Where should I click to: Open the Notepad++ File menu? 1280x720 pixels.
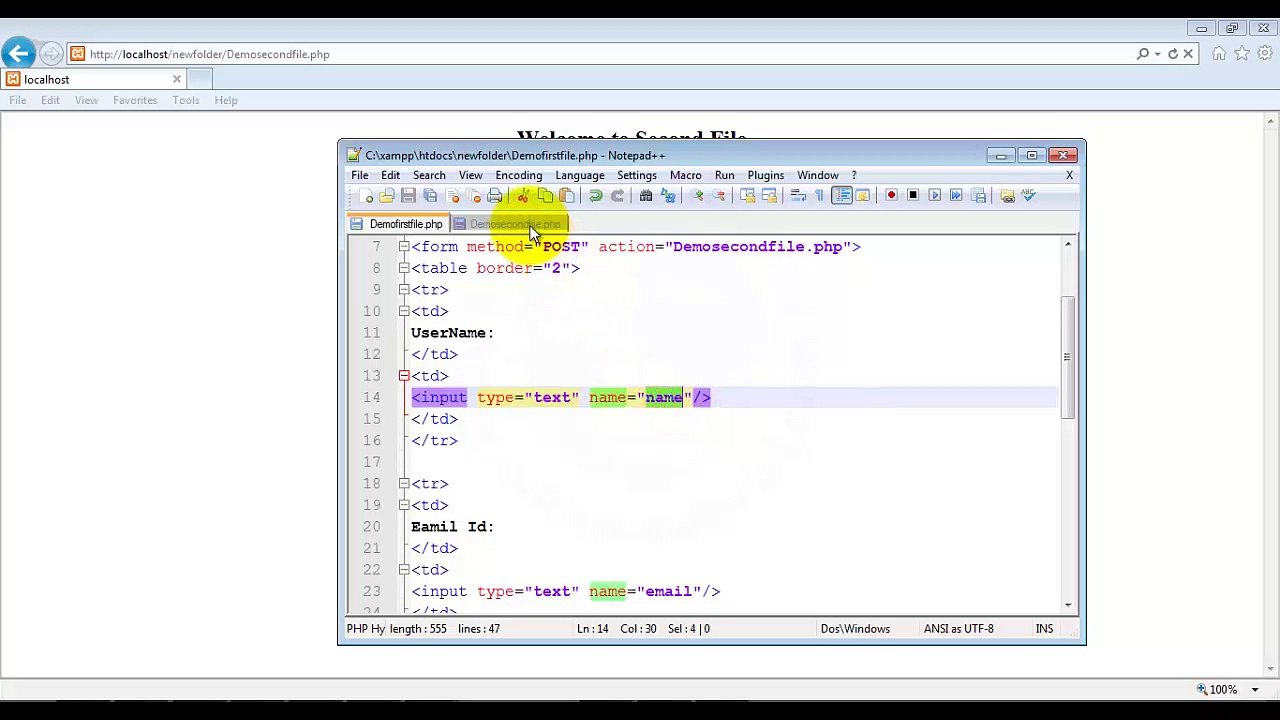coord(359,175)
